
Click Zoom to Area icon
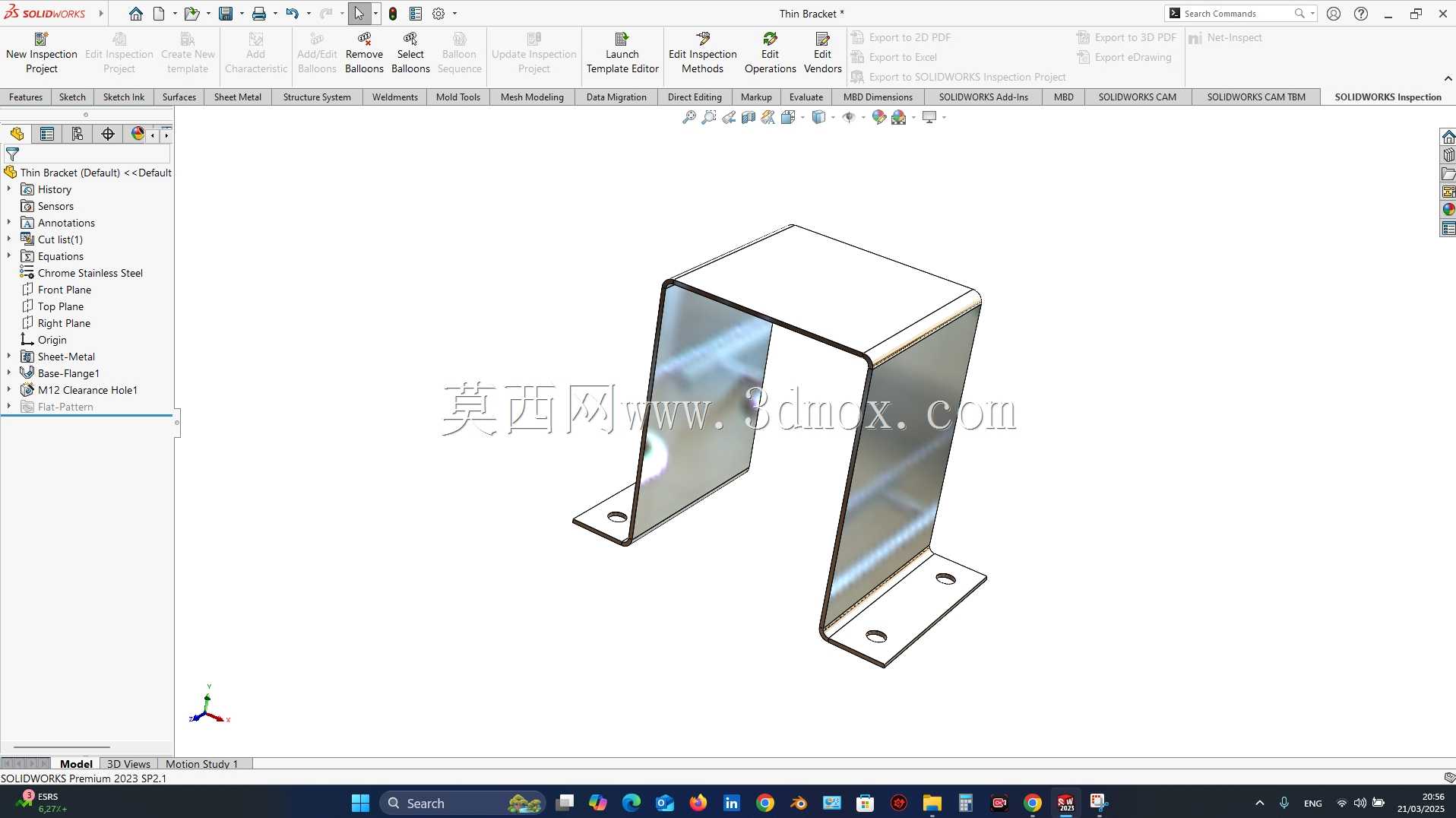(x=709, y=117)
